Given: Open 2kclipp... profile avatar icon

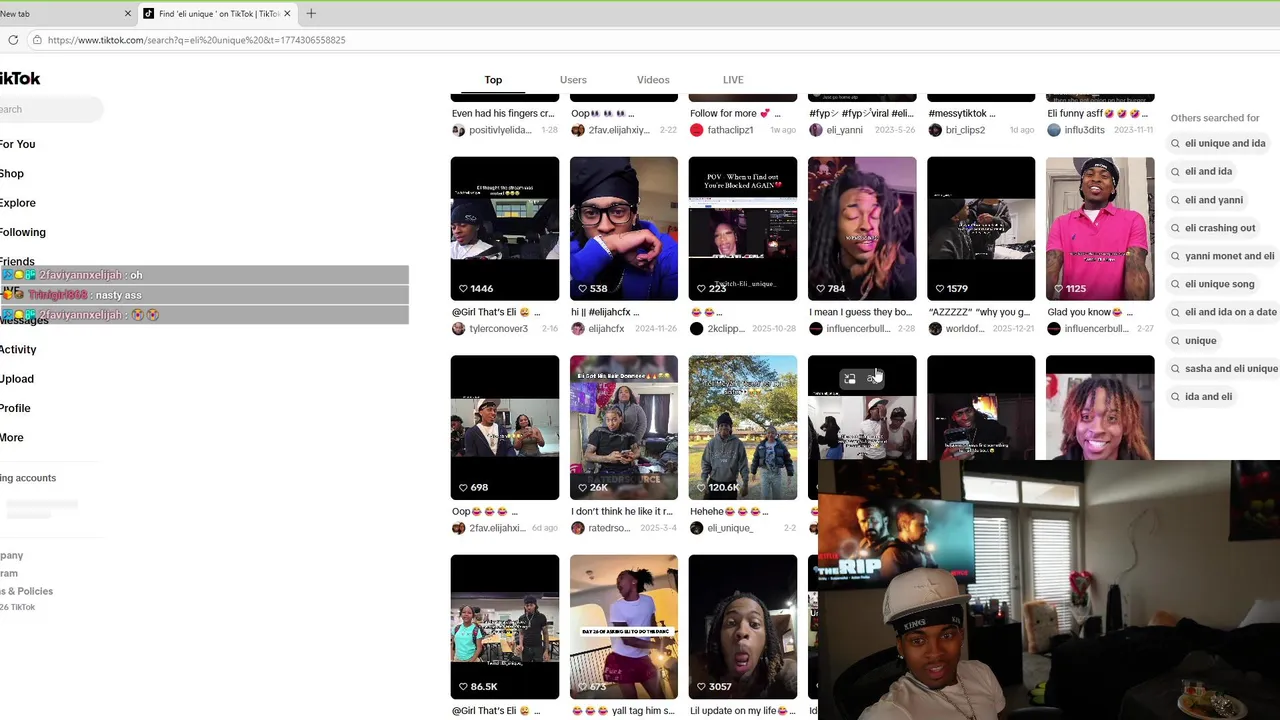Looking at the screenshot, I should coord(696,329).
